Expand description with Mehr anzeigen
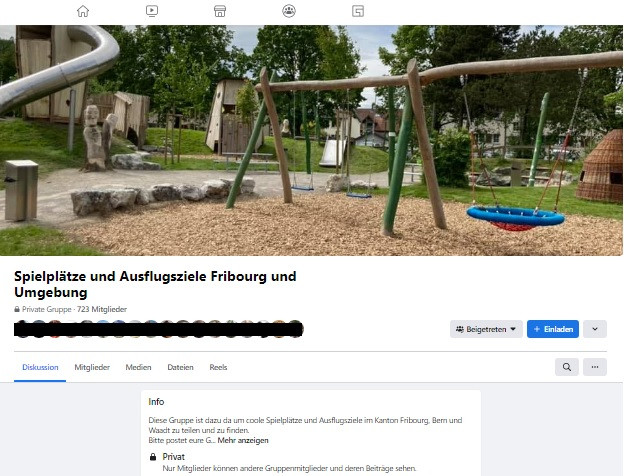Screen dimensions: 624x476 pyautogui.click(x=243, y=440)
